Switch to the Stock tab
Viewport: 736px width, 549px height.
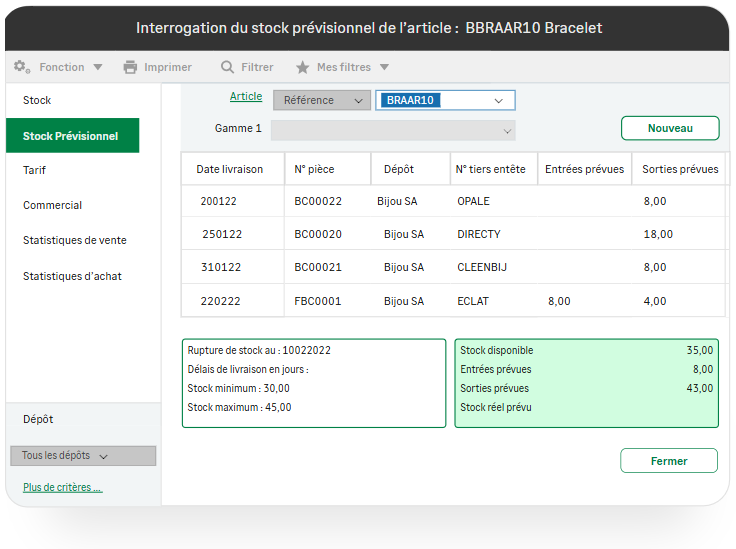click(x=37, y=100)
